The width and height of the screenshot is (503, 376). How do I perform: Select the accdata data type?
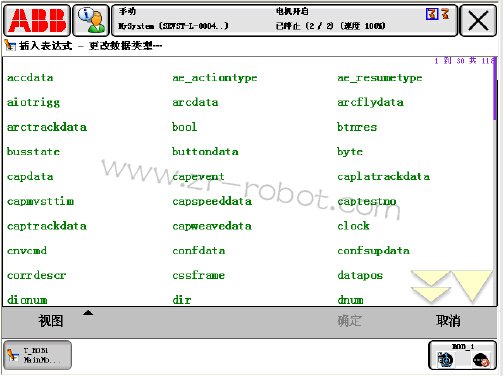tap(30, 78)
